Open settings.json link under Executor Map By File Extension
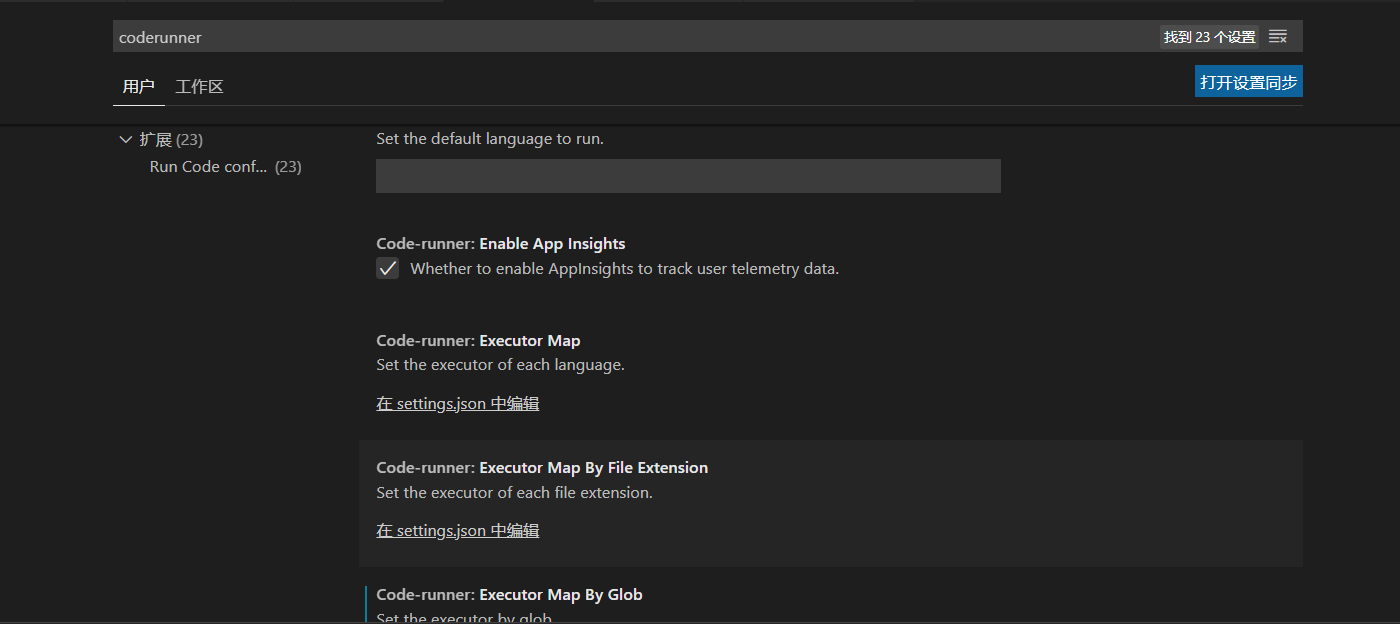 457,530
